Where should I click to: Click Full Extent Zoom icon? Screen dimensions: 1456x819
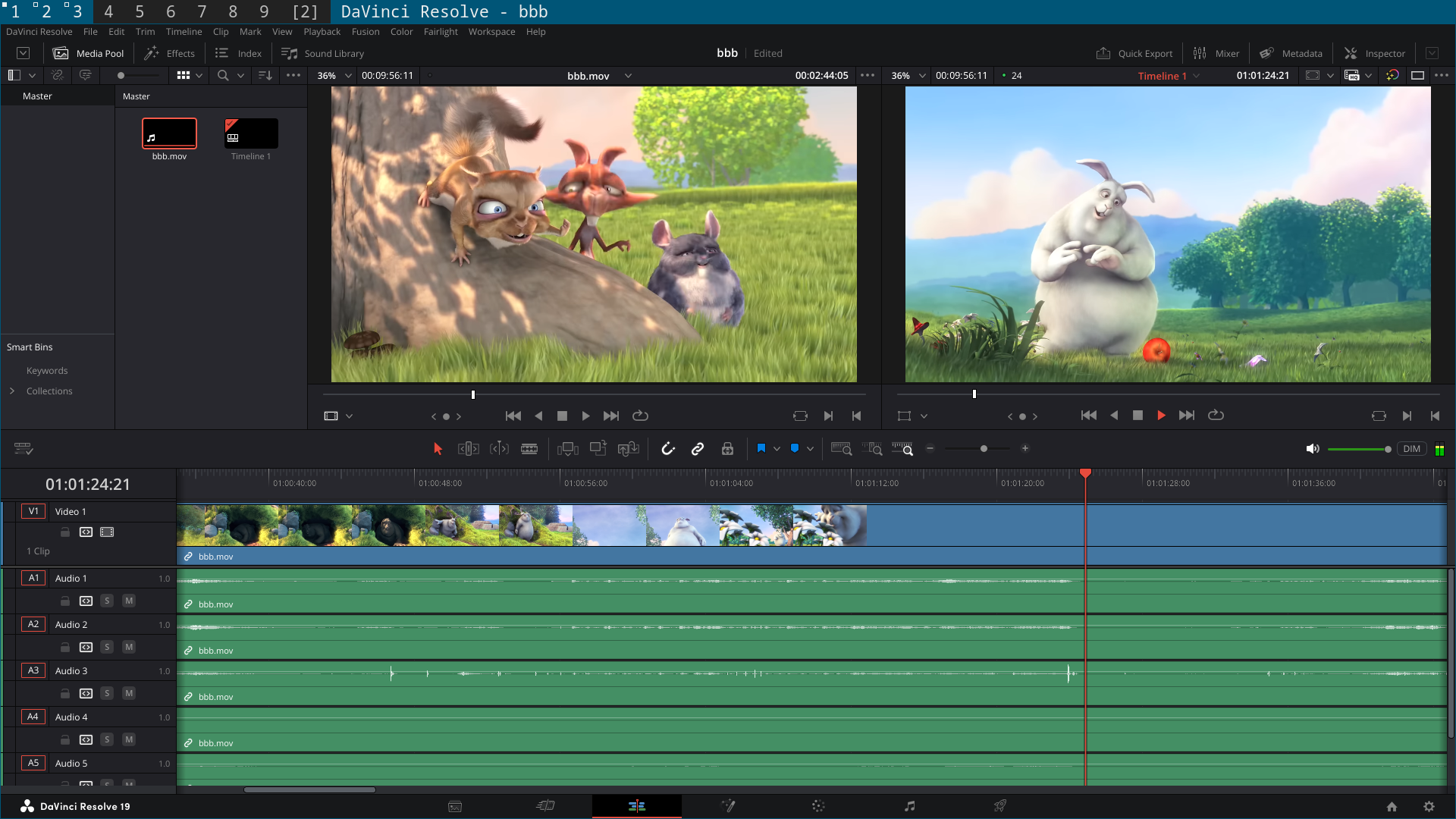[841, 449]
